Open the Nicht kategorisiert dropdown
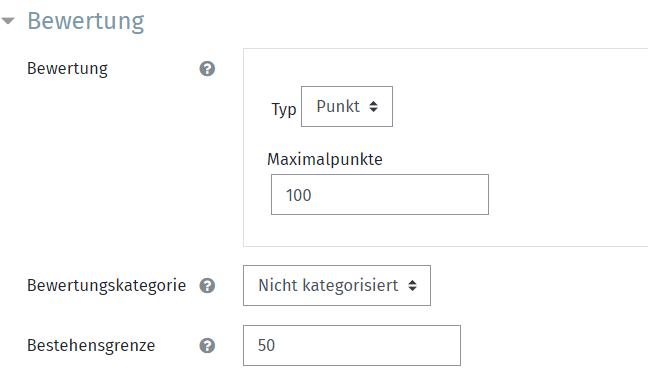Screen dimensions: 648x379 337,286
